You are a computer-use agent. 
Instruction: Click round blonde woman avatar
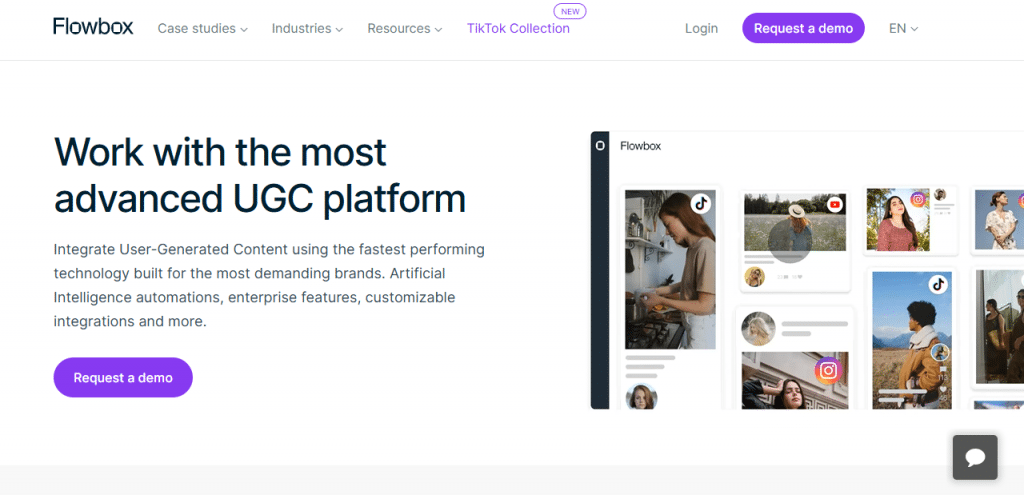[x=757, y=329]
